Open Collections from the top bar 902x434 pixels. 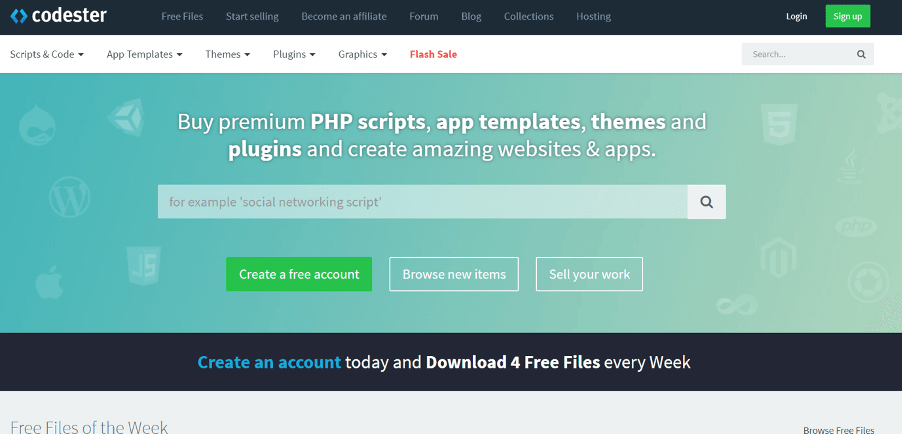(x=528, y=17)
